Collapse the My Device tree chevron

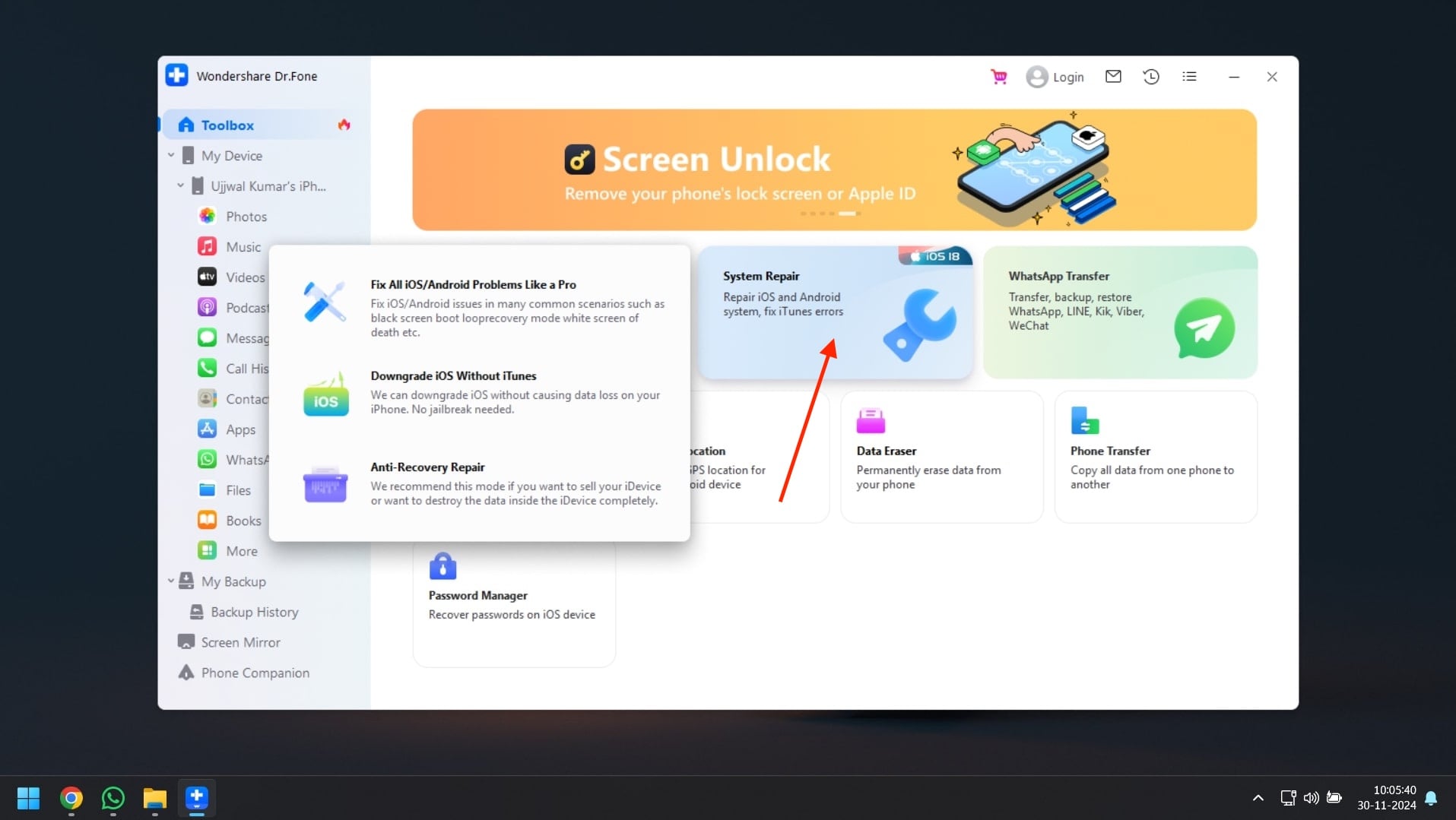[x=171, y=155]
